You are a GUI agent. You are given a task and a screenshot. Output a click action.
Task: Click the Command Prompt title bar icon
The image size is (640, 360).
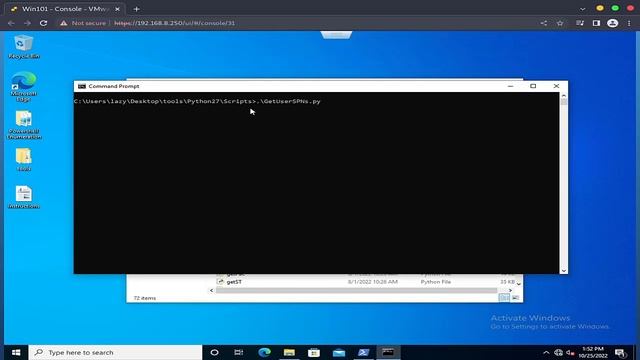82,86
